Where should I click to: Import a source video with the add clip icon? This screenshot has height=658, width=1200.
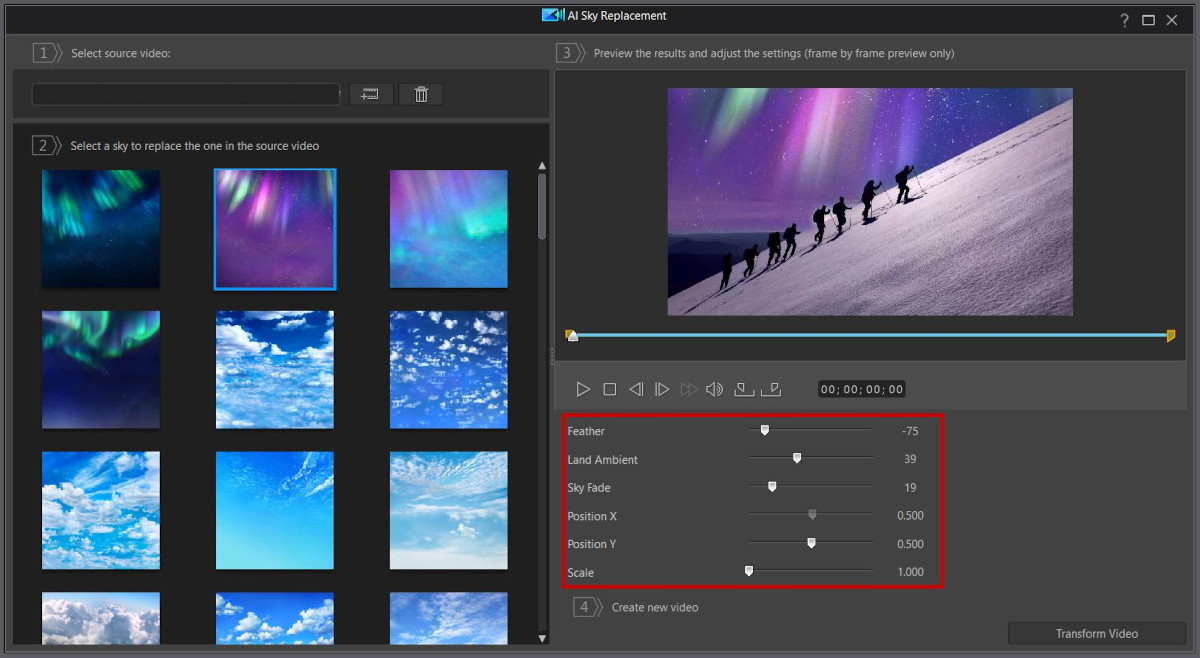[x=371, y=93]
